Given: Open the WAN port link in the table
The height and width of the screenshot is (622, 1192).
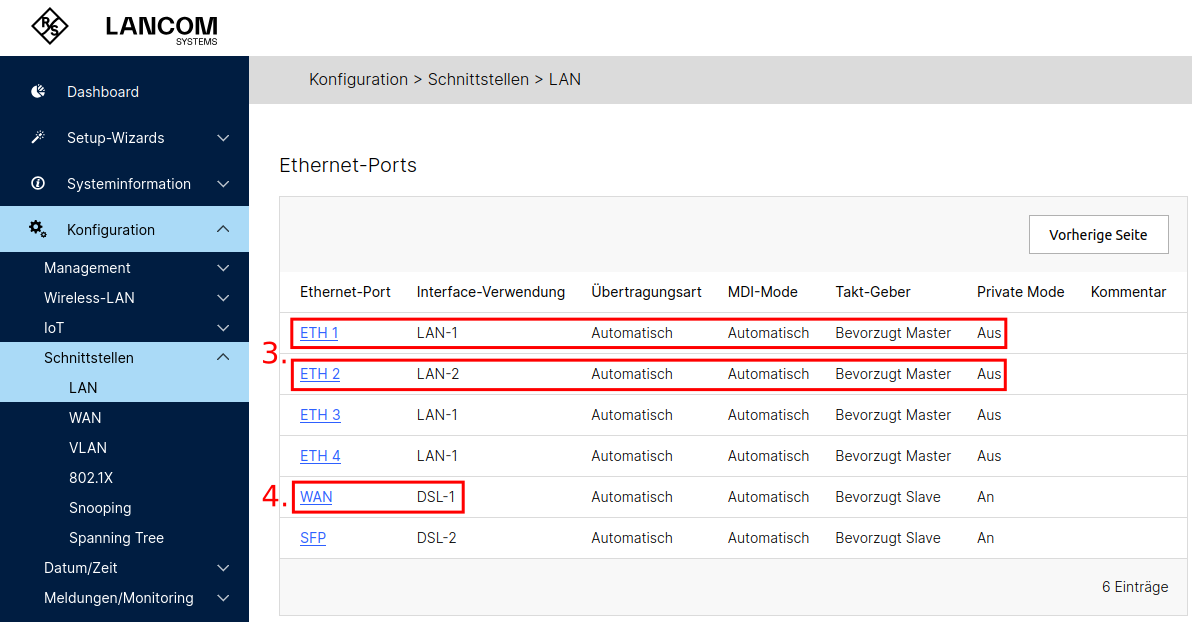Looking at the screenshot, I should (316, 497).
